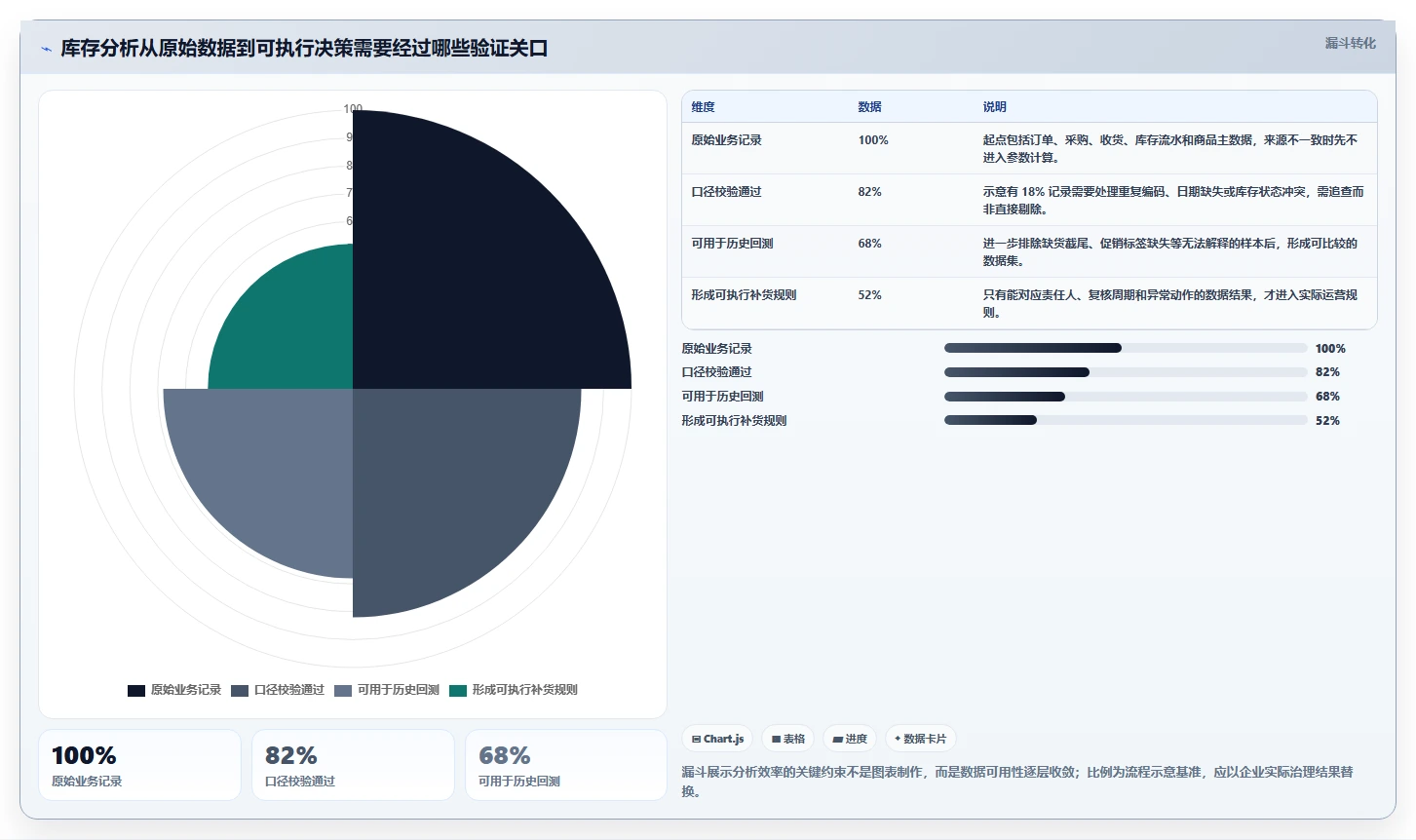Click the 形成可执行补货规则 progress bar
Viewport: 1416px width, 840px height.
pyautogui.click(x=1126, y=421)
